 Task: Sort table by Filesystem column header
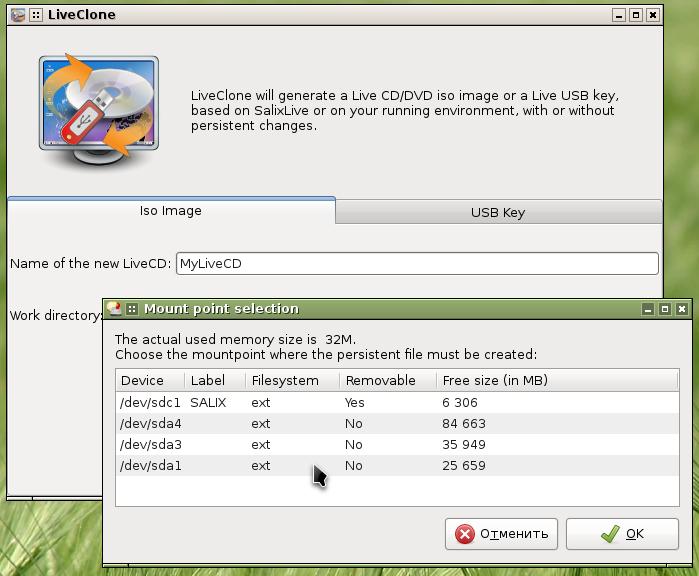tap(292, 380)
